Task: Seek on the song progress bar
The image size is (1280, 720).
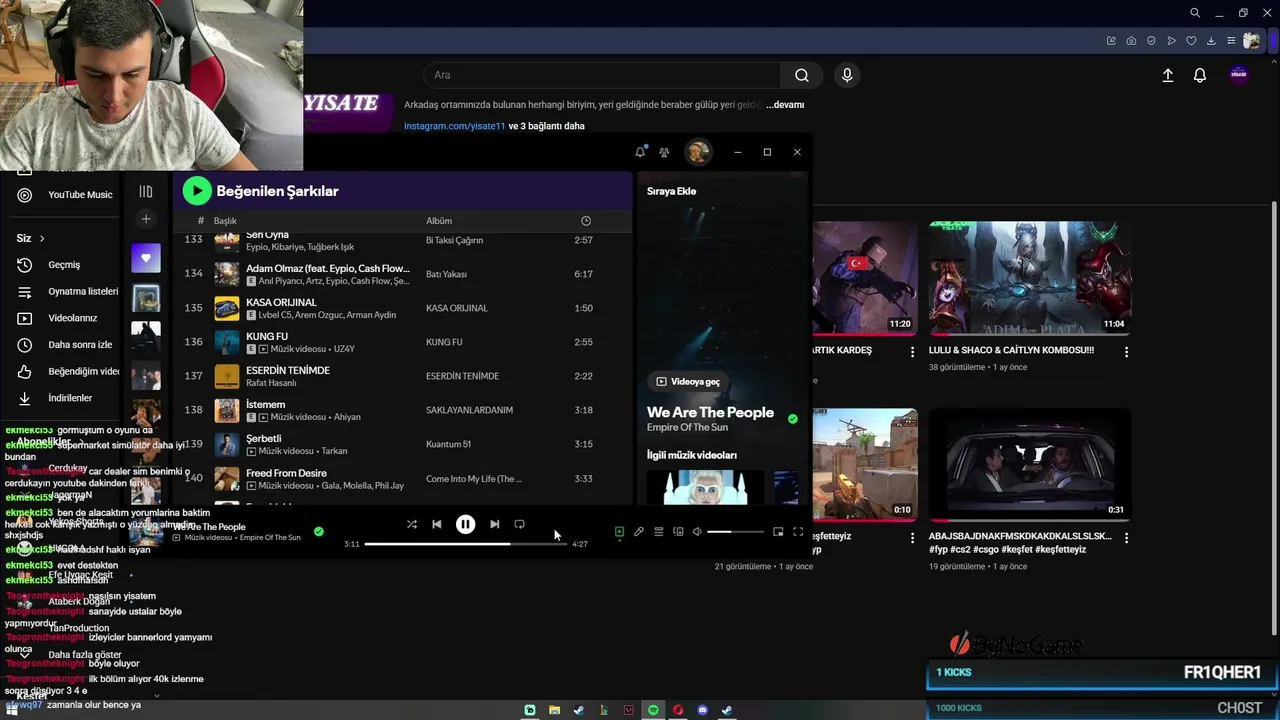Action: (x=464, y=544)
